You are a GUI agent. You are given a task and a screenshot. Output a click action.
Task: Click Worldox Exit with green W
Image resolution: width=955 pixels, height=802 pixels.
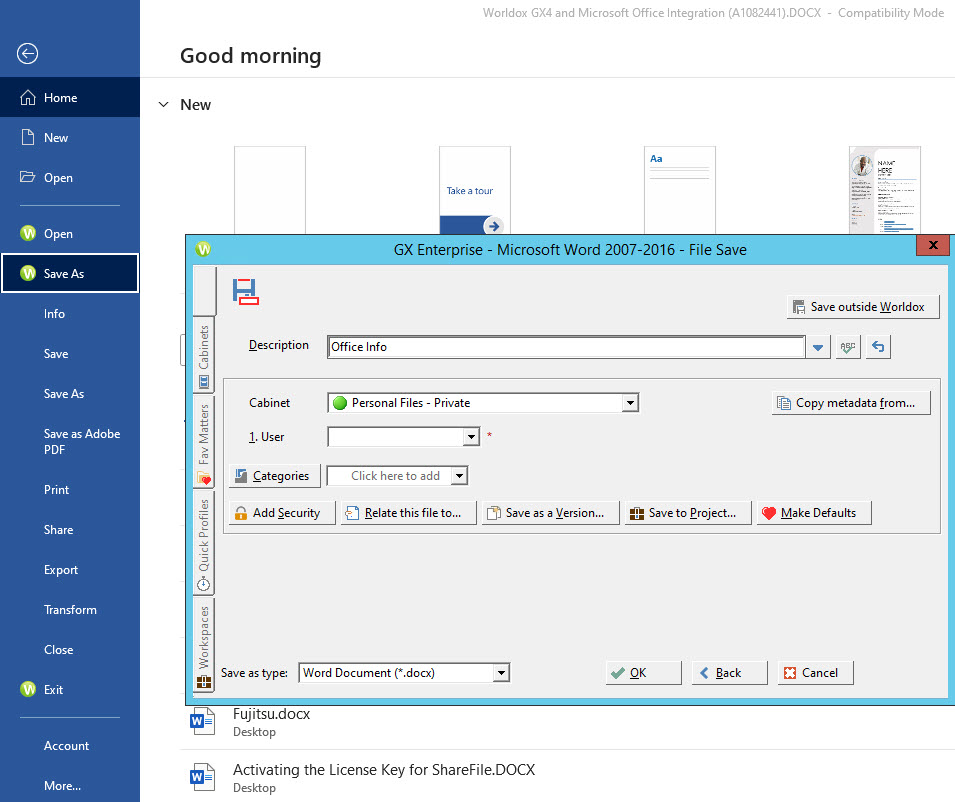pyautogui.click(x=70, y=689)
